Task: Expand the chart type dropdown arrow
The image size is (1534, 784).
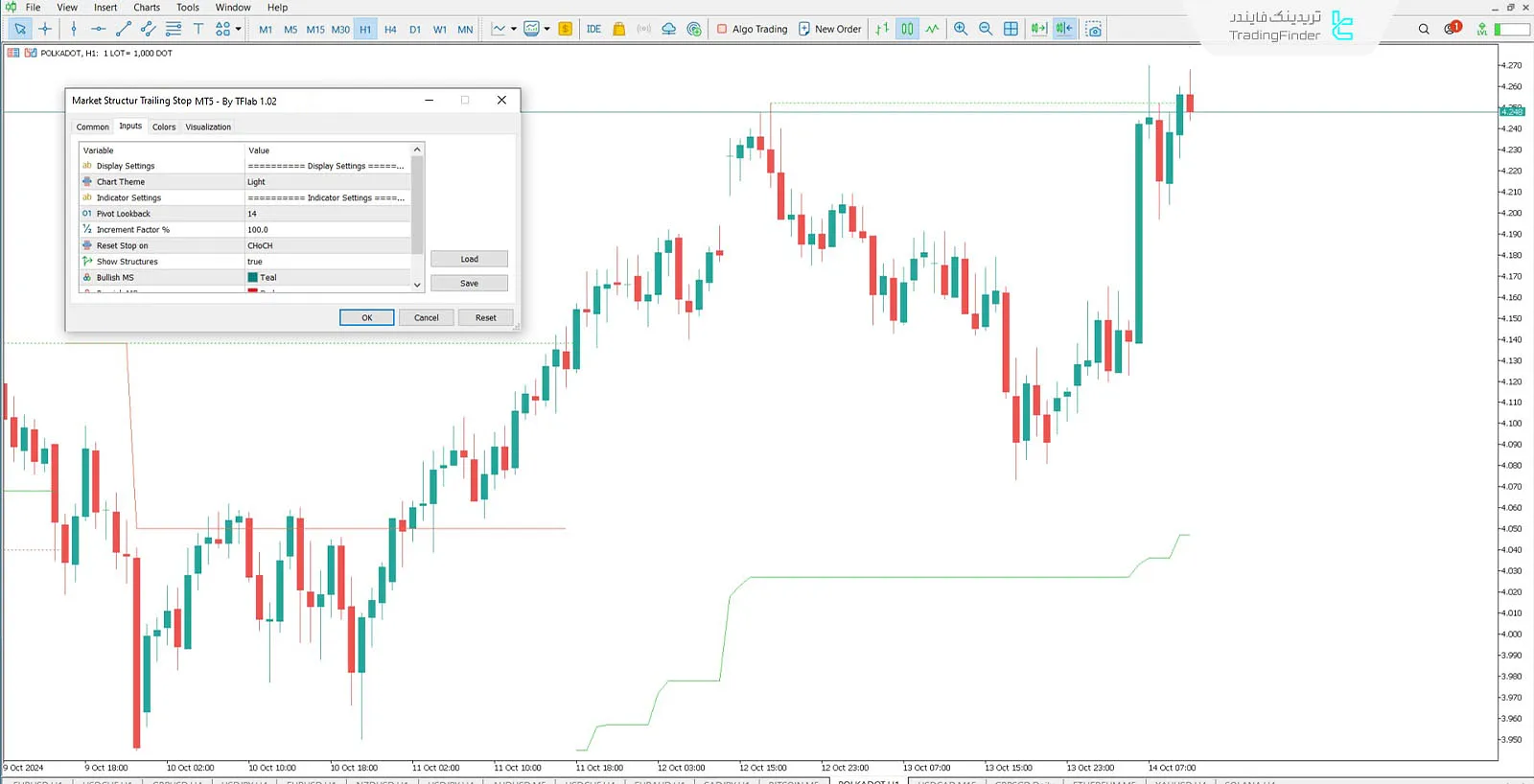Action: pos(514,29)
